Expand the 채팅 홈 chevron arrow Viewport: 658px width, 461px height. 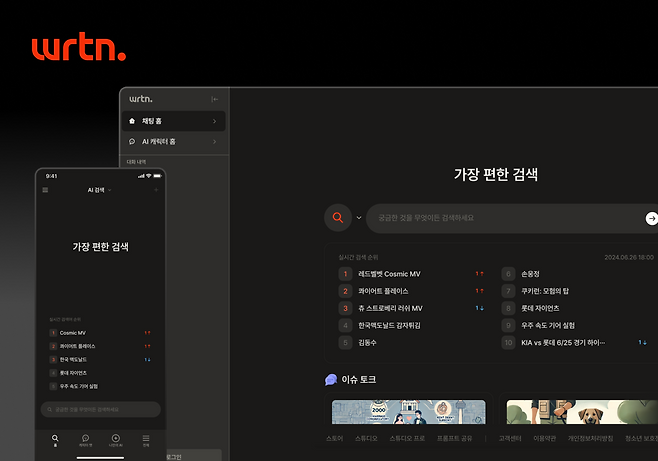[x=214, y=121]
